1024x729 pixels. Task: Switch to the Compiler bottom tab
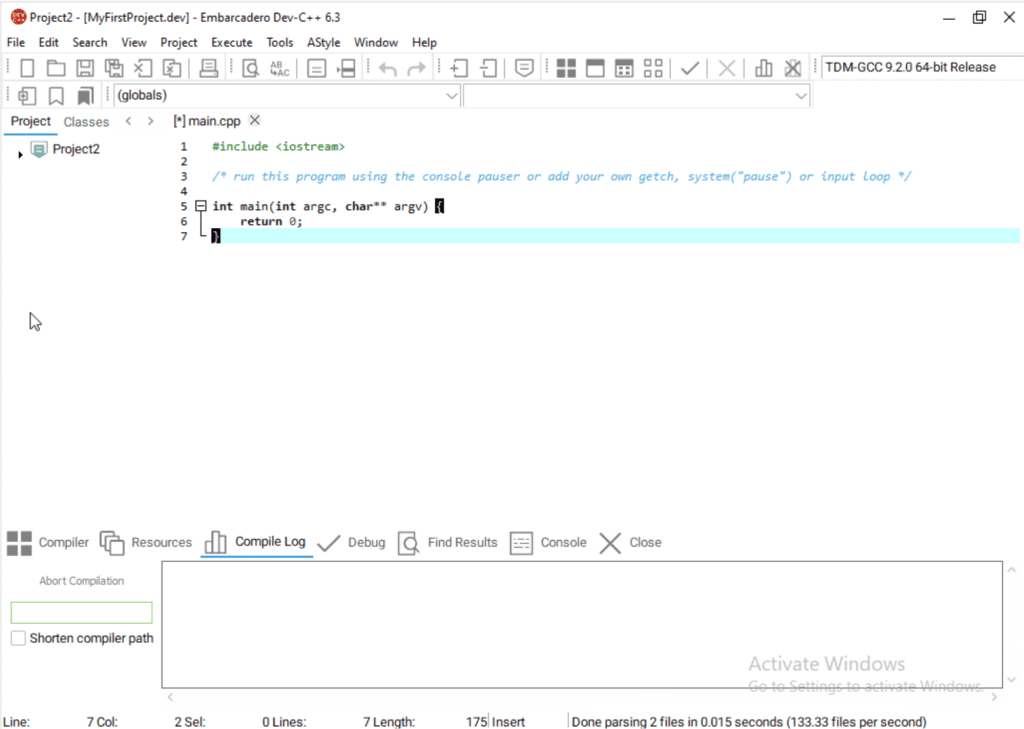[x=48, y=542]
